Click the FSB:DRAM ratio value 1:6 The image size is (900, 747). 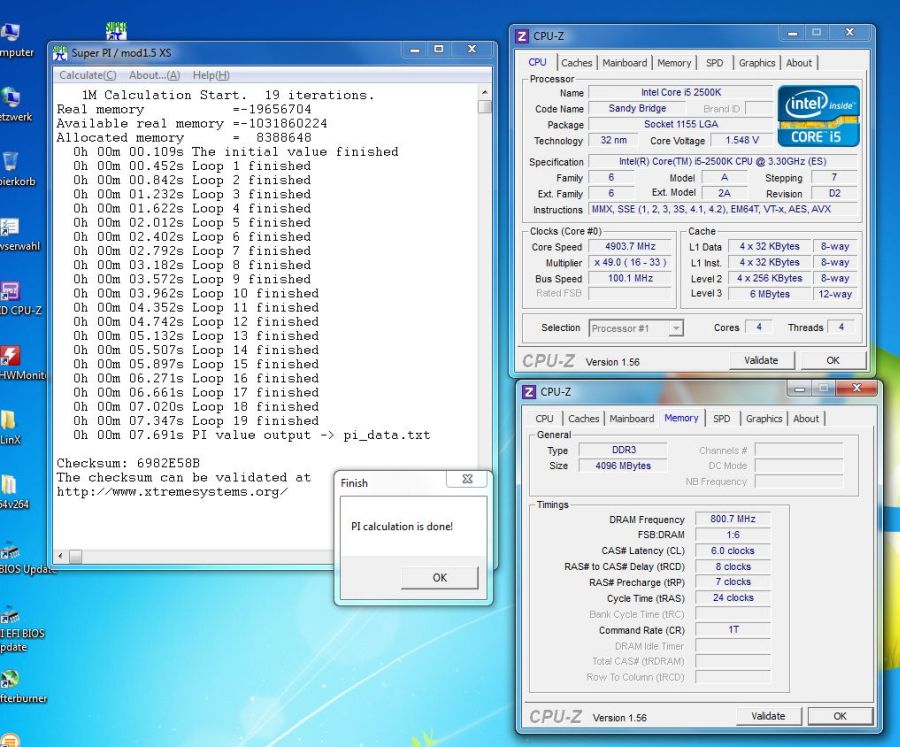point(732,535)
